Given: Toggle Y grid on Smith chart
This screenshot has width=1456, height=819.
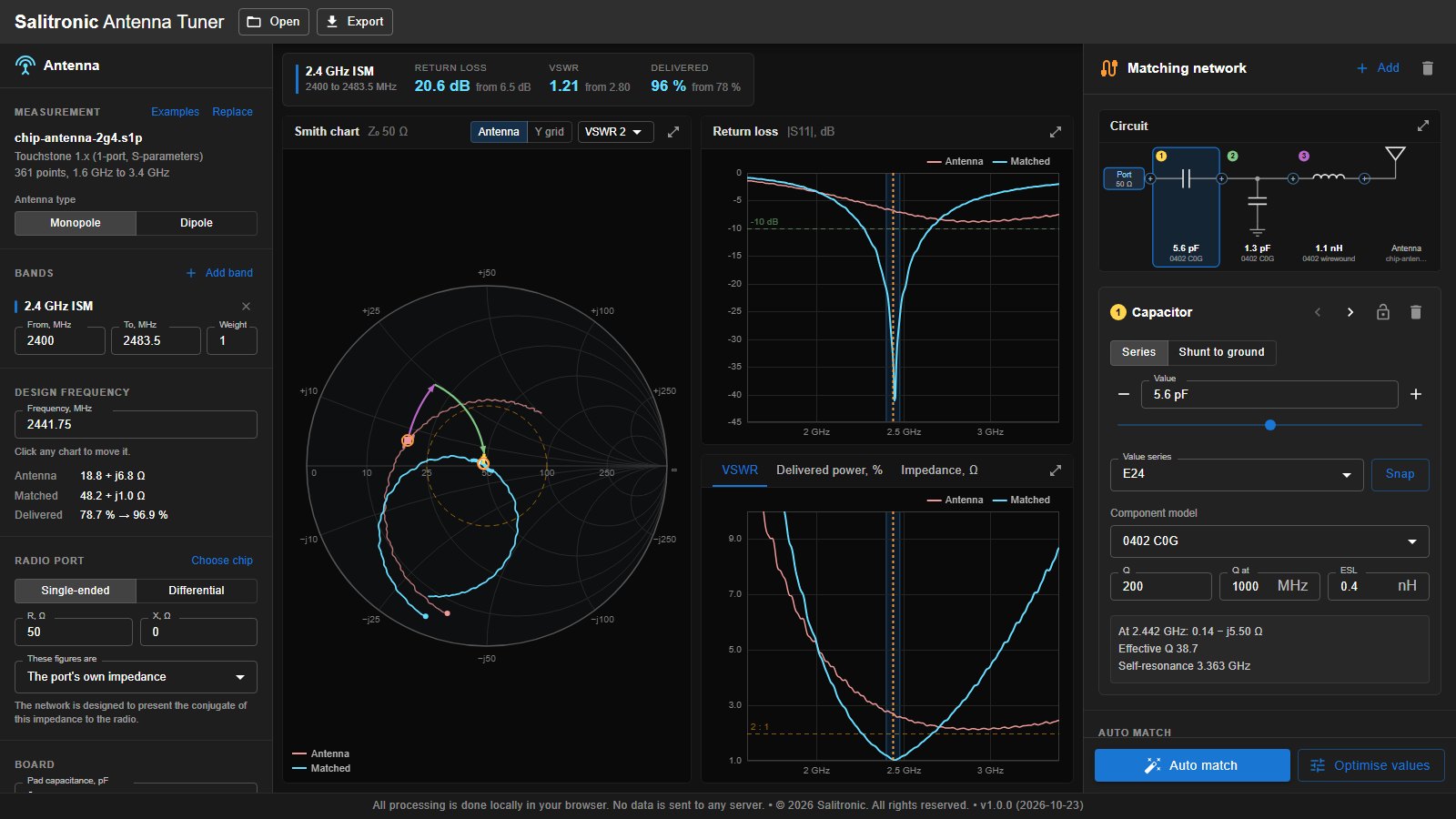Looking at the screenshot, I should pos(549,132).
